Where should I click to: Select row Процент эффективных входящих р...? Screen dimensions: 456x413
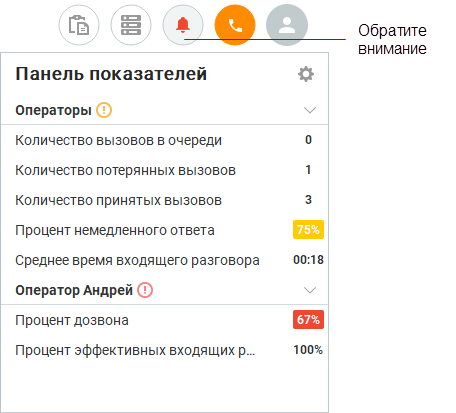(x=165, y=350)
